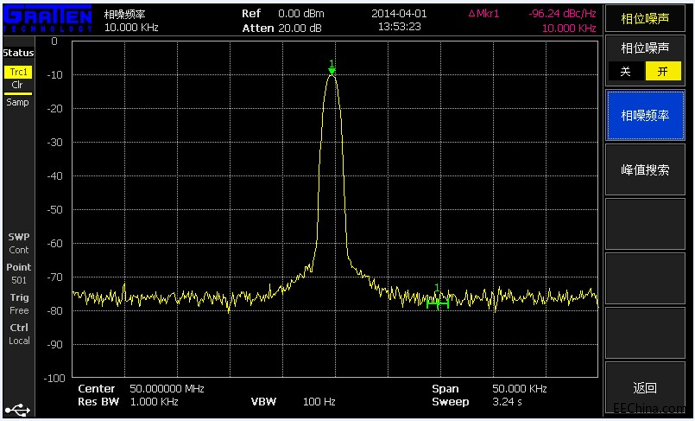This screenshot has width=695, height=421.
Task: Click the Trig Free status
Action: point(19,304)
